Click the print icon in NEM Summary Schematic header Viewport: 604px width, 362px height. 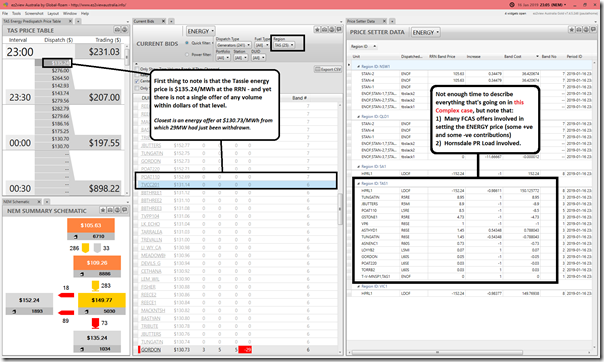117,210
